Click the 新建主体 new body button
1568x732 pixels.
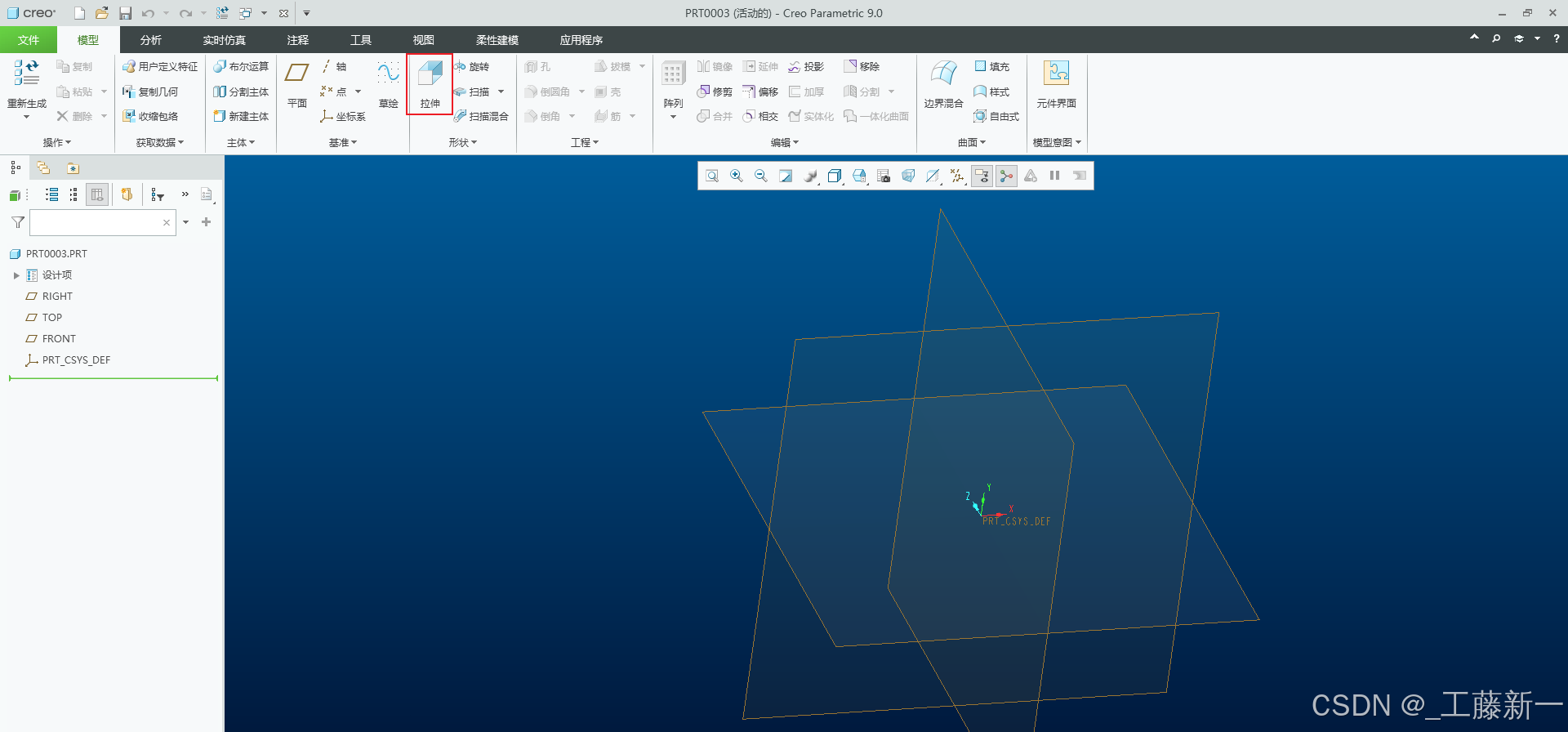(241, 116)
